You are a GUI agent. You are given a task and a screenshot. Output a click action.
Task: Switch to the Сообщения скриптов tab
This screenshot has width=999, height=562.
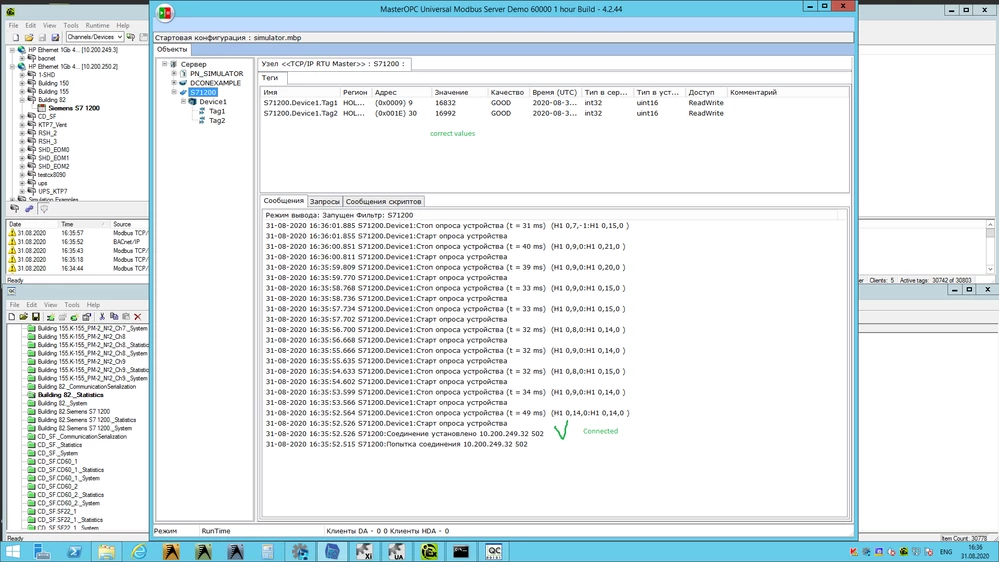click(383, 201)
